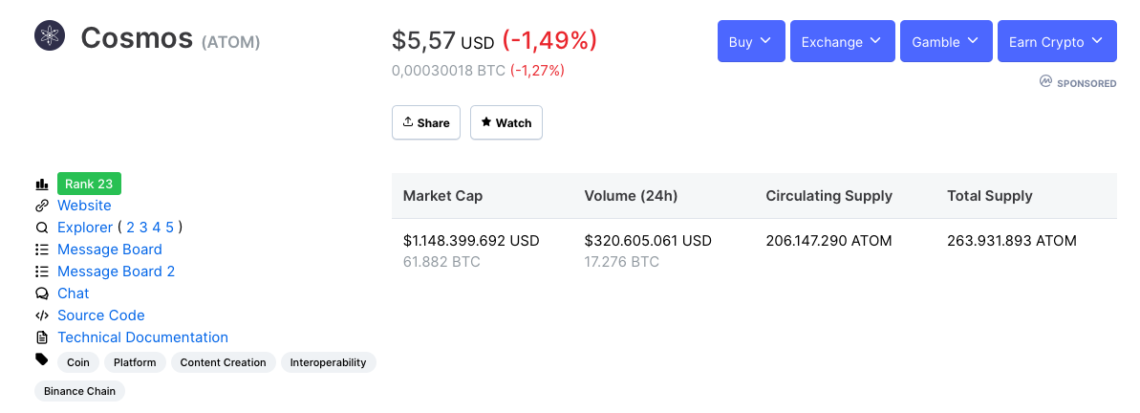Open the Message Board 2 link
1140x413 pixels.
pyautogui.click(x=116, y=271)
